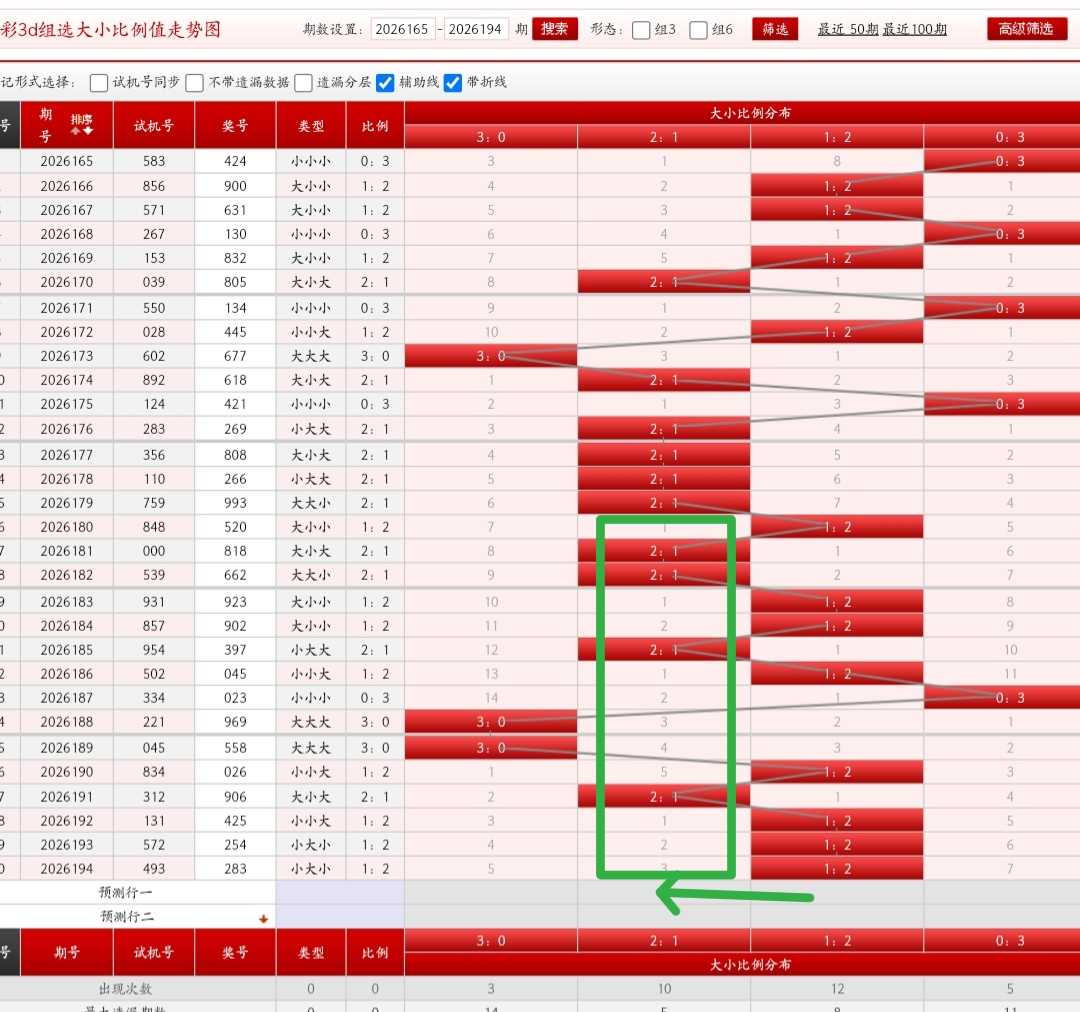Toggle the 不带遗漏数据 checkbox
This screenshot has height=1012, width=1080.
195,83
